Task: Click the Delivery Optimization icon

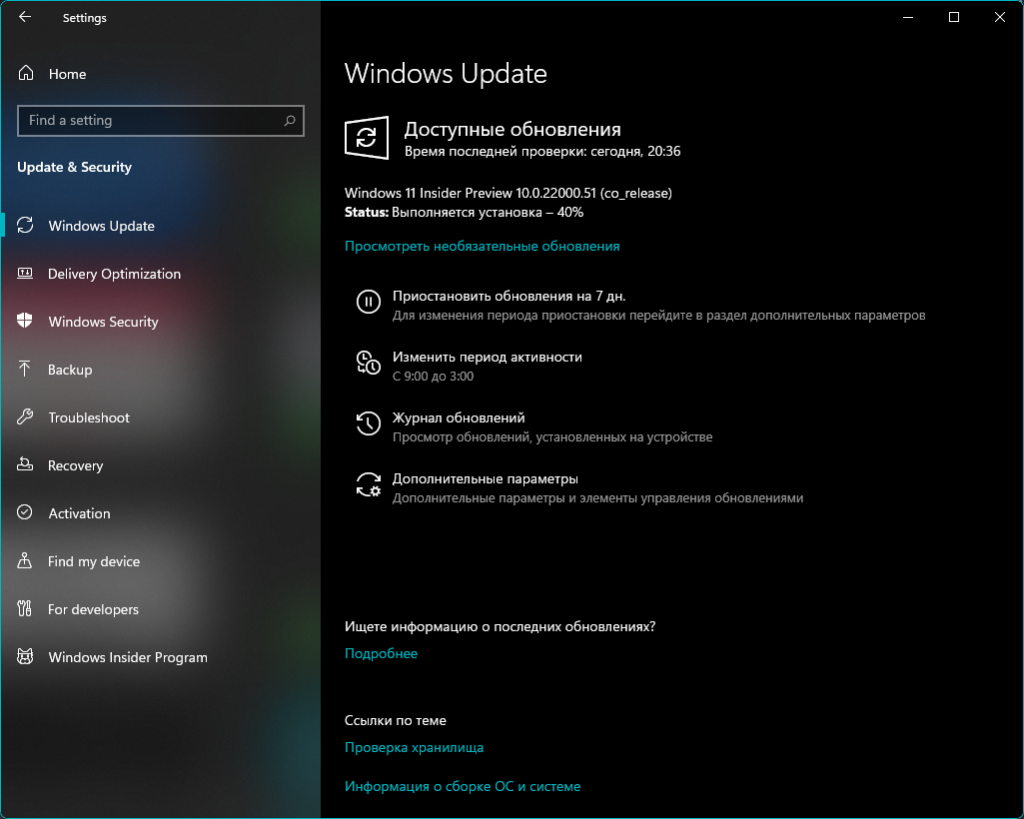Action: (x=25, y=273)
